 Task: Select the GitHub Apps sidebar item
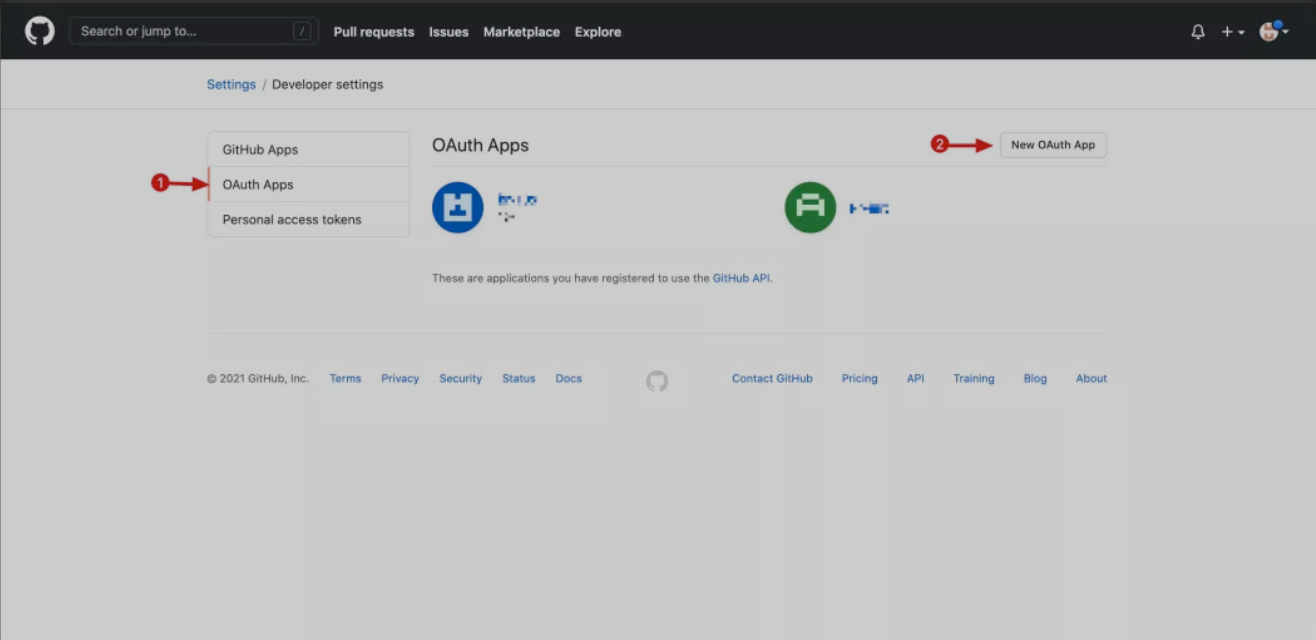pyautogui.click(x=260, y=150)
